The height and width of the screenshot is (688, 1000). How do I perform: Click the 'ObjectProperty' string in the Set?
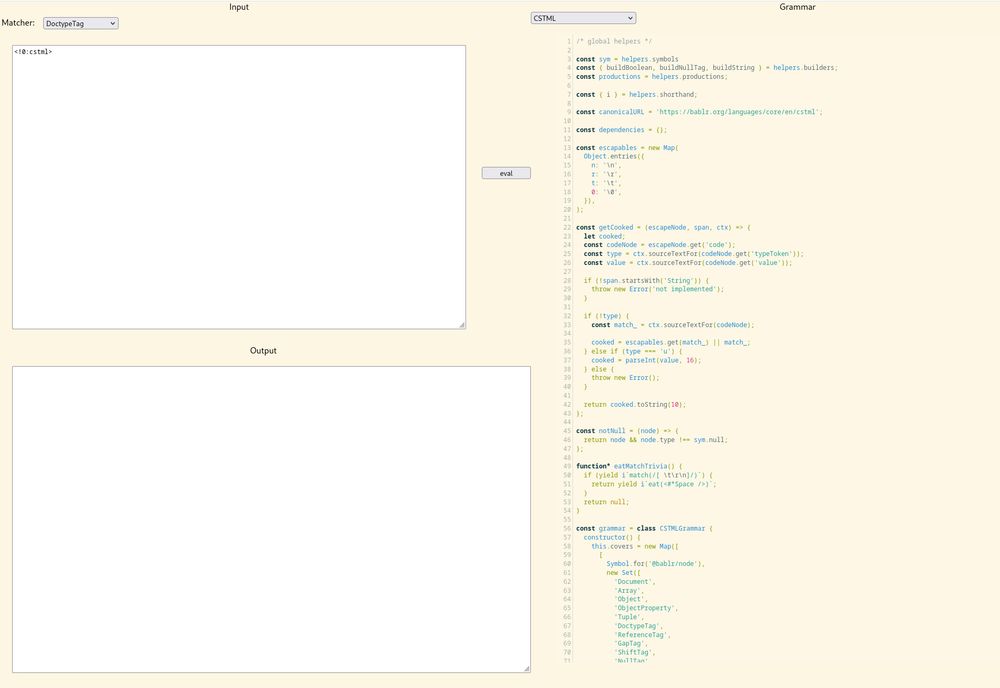click(646, 608)
